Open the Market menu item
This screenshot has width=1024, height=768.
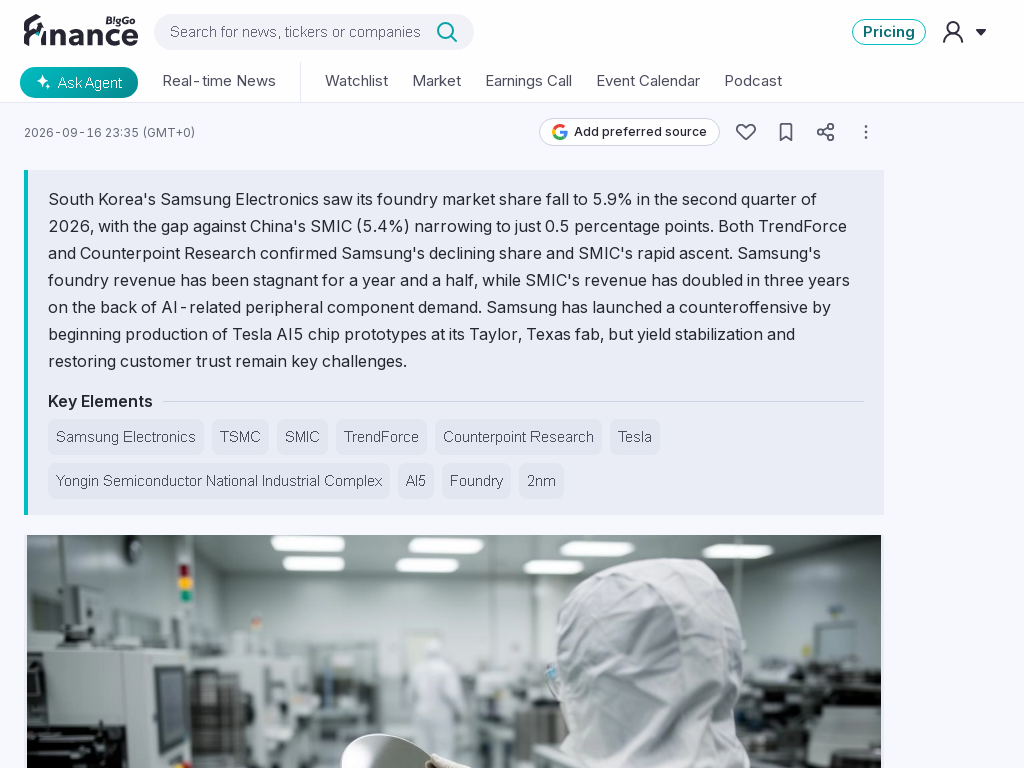437,81
